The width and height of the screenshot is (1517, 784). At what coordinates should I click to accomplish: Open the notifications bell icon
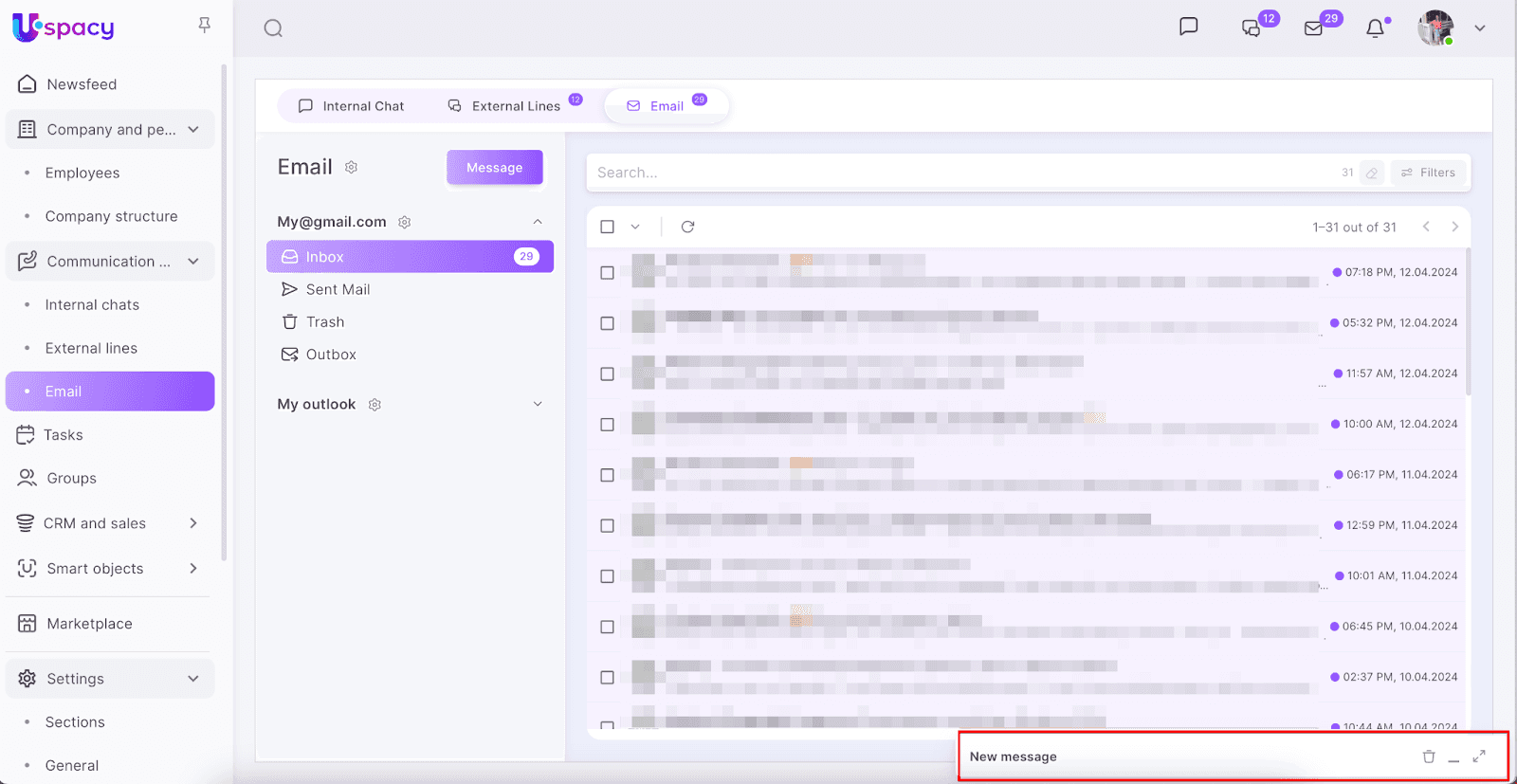coord(1375,28)
